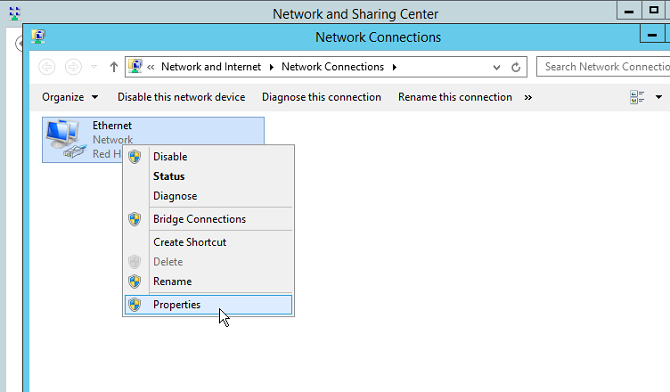
Task: Click the Search Network Connections field
Action: [603, 67]
